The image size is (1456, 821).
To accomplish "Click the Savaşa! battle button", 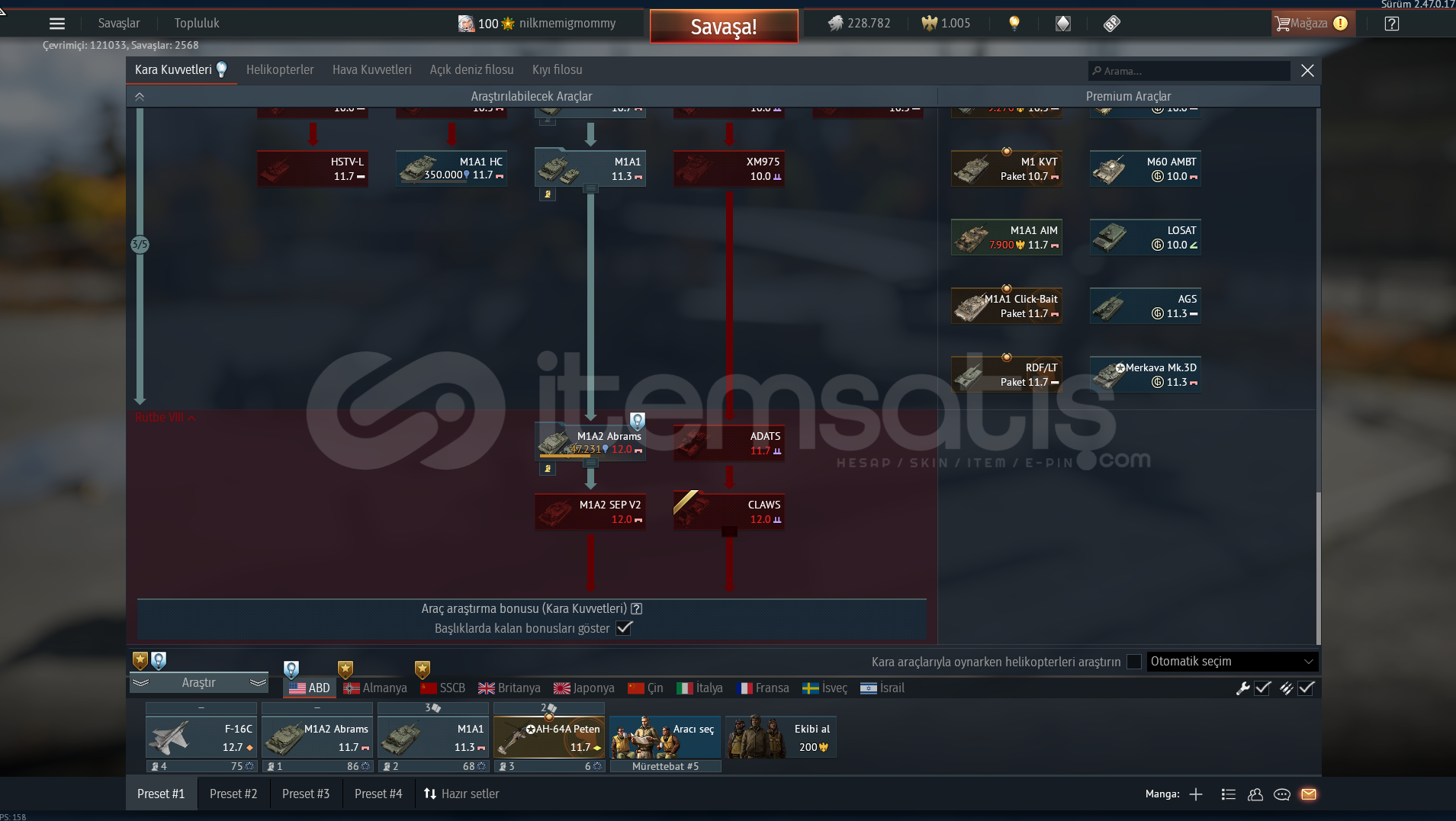I will tap(724, 27).
